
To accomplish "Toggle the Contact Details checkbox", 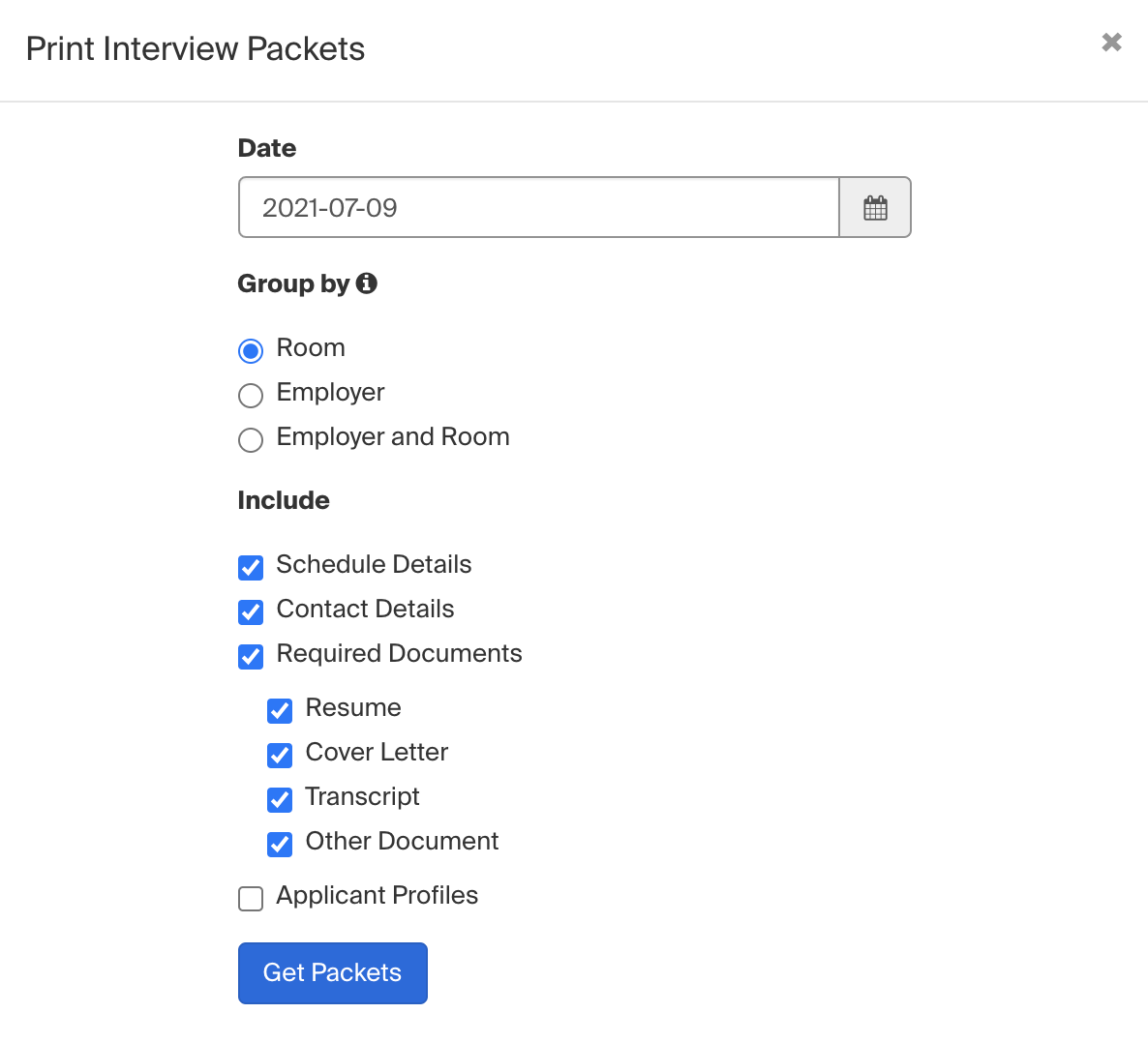I will [251, 611].
